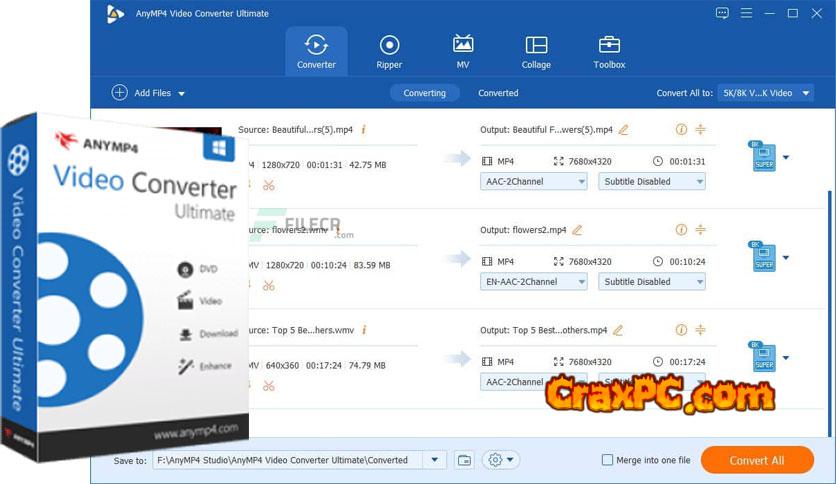Open the first video's Subtitle Disabled dropdown
The height and width of the screenshot is (484, 836).
point(652,182)
